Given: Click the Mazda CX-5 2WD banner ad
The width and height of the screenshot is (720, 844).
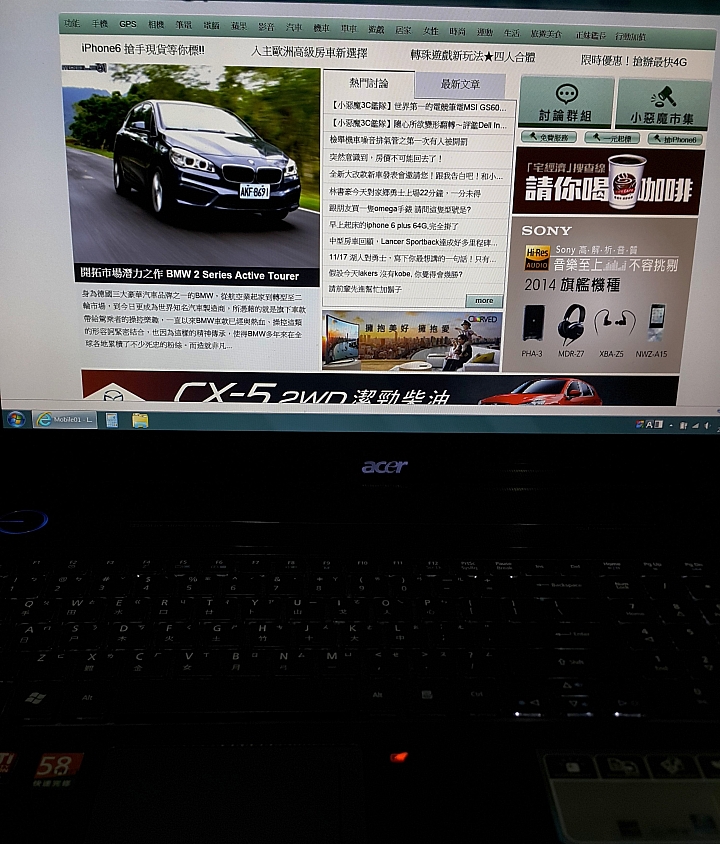Looking at the screenshot, I should click(379, 388).
